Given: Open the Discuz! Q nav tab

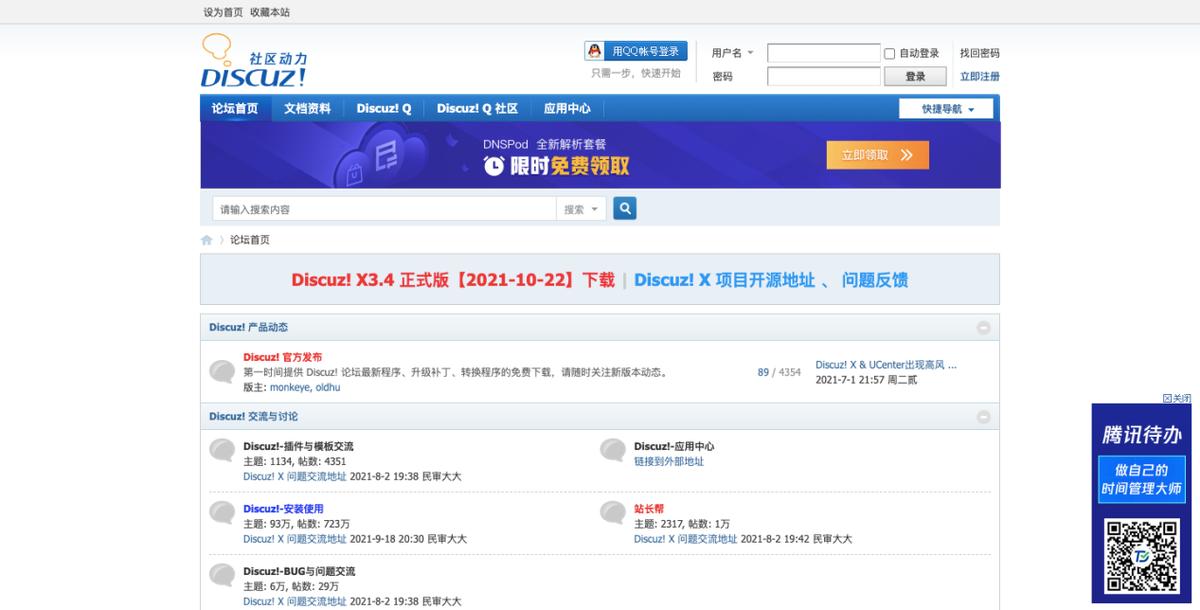Looking at the screenshot, I should tap(384, 109).
